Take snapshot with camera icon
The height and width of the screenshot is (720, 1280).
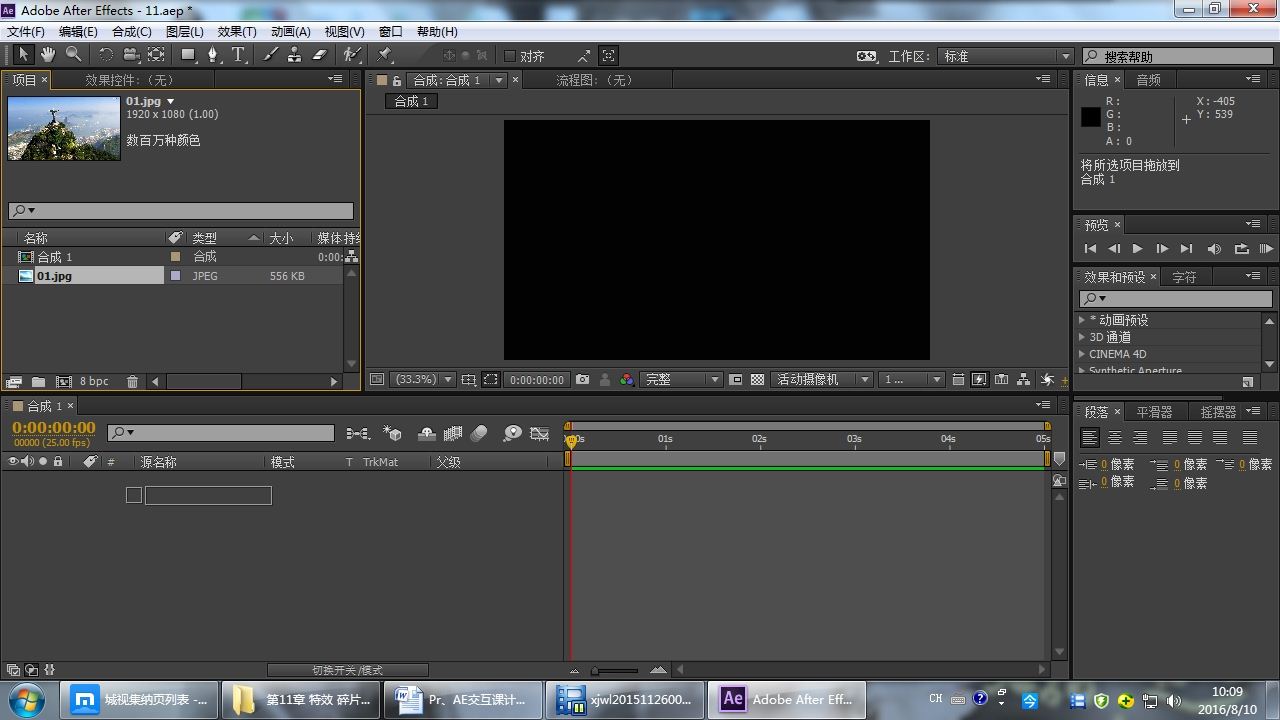tap(582, 380)
